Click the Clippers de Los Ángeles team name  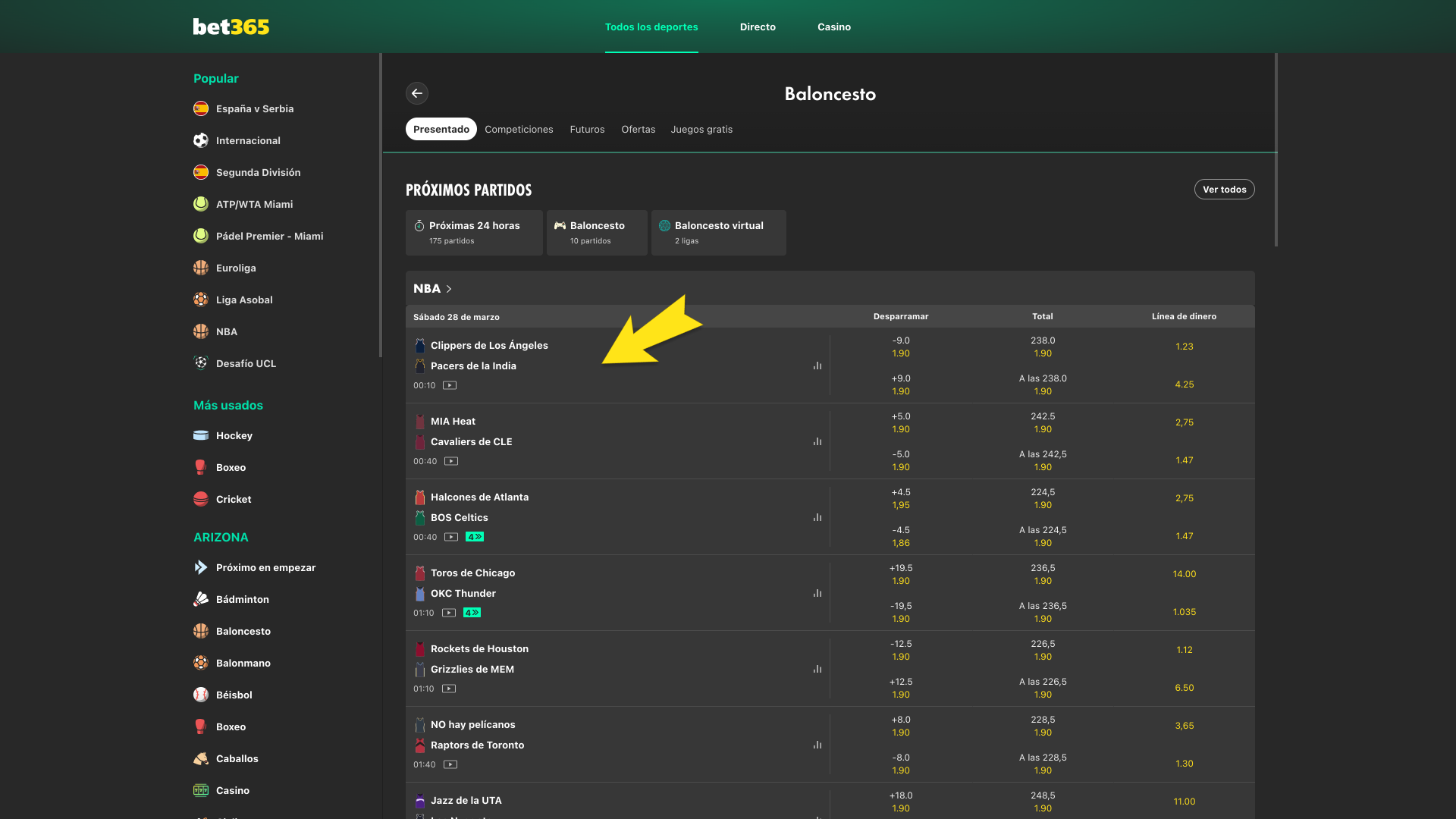(x=489, y=345)
